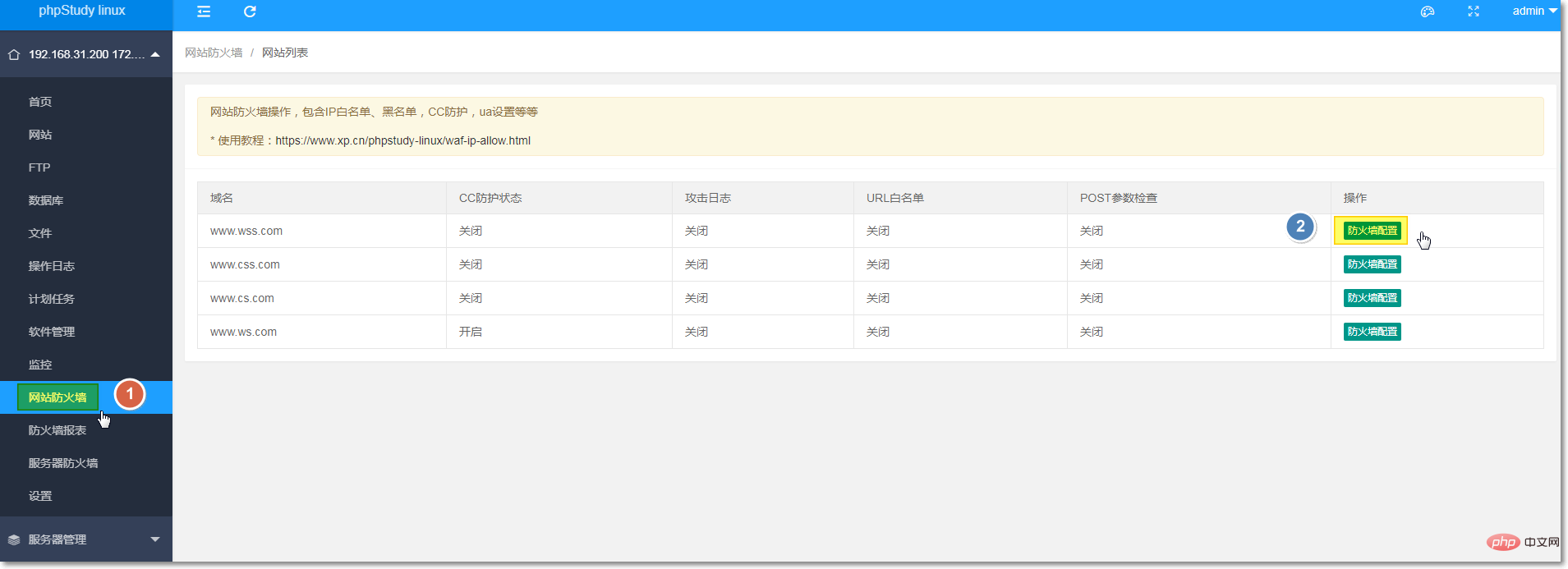1568x569 pixels.
Task: Click CC防护状态 关闭 for www.wss.com
Action: pyautogui.click(x=471, y=231)
